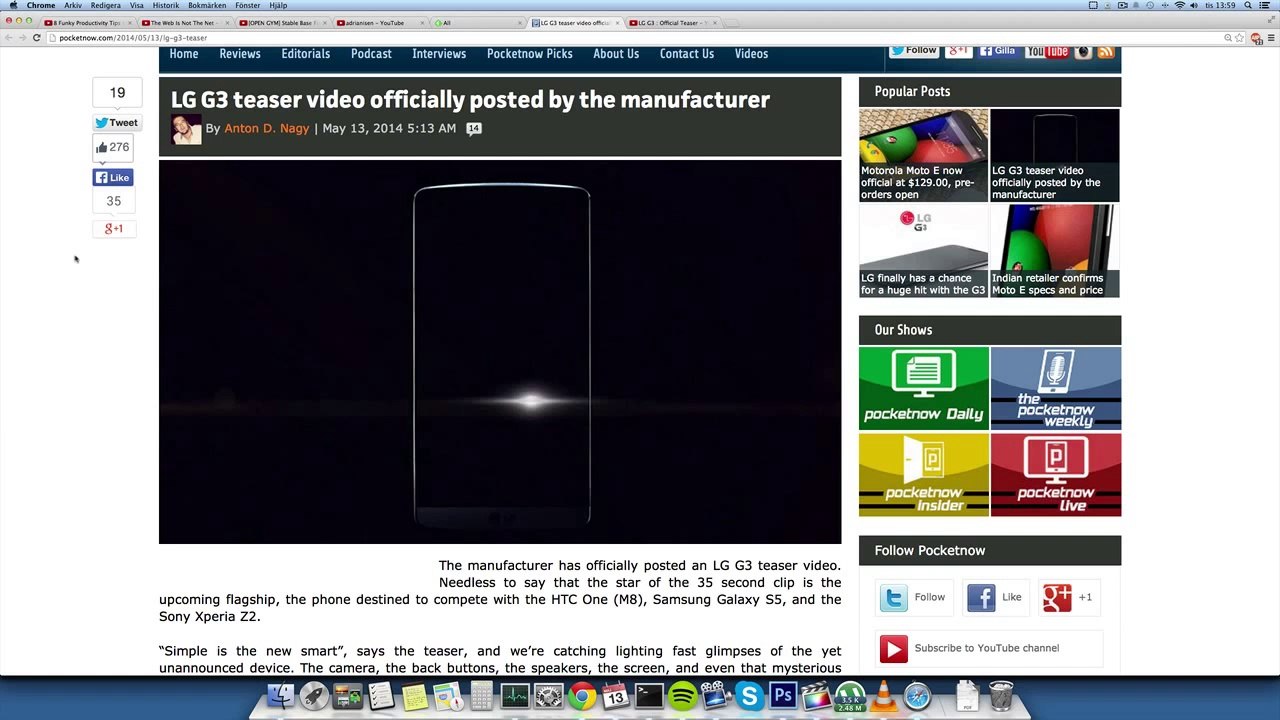The width and height of the screenshot is (1280, 720).
Task: Open Safari compass in the dock
Action: point(917,695)
